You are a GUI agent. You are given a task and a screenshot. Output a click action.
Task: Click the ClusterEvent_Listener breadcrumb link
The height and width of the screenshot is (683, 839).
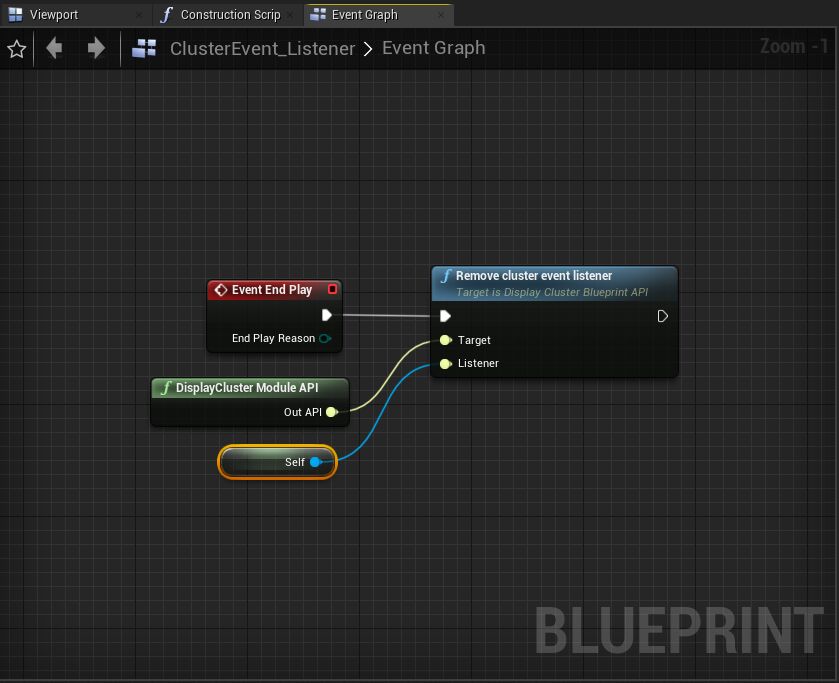click(260, 48)
